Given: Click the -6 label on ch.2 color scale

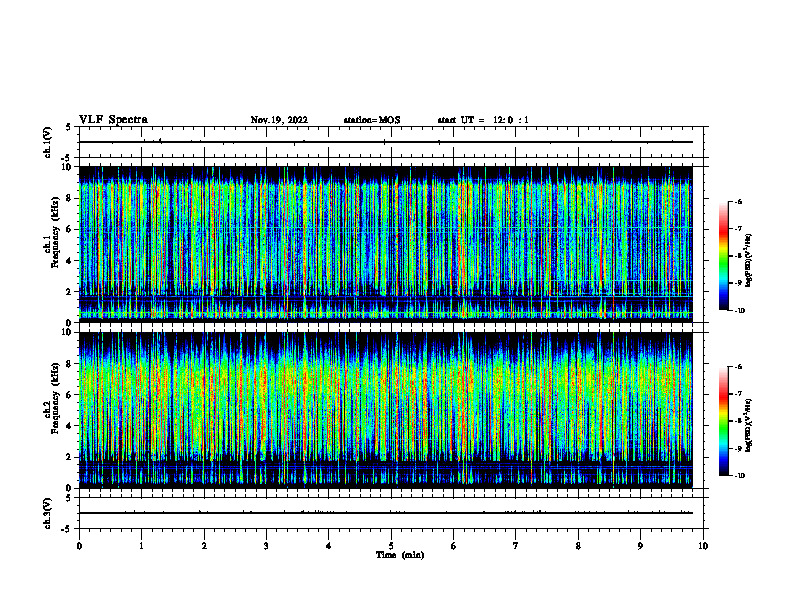Looking at the screenshot, I should point(739,367).
